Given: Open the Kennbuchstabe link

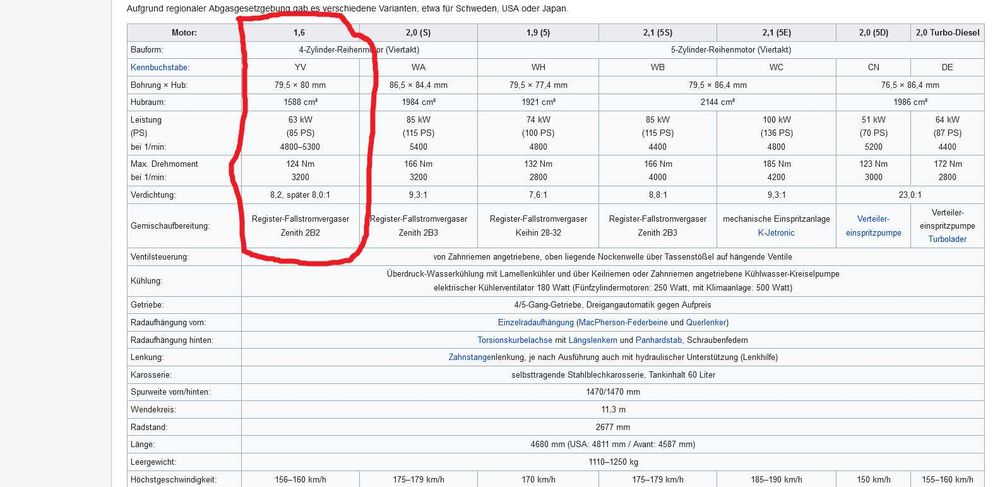Looking at the screenshot, I should (159, 67).
